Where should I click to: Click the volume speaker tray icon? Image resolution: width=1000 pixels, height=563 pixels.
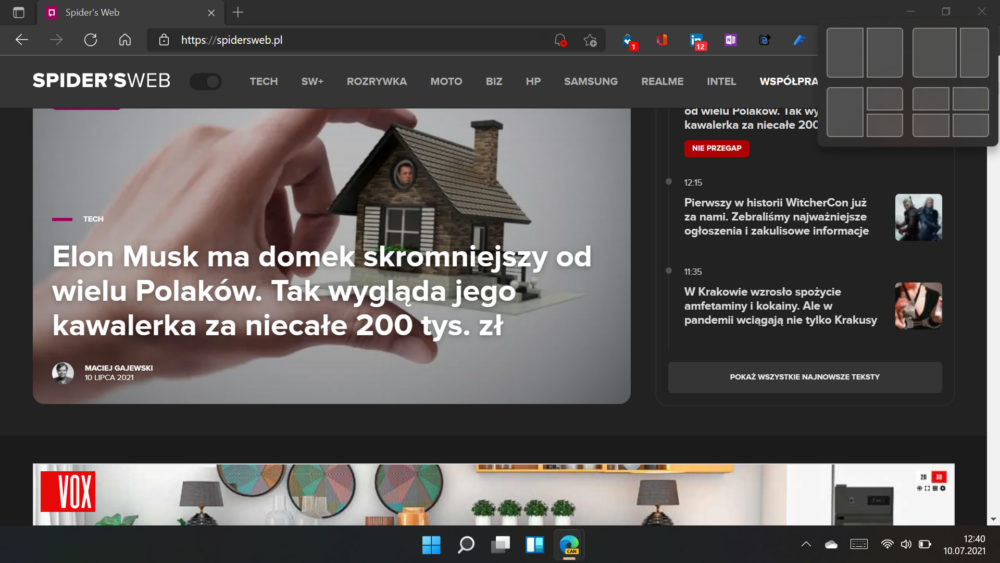pyautogui.click(x=906, y=545)
